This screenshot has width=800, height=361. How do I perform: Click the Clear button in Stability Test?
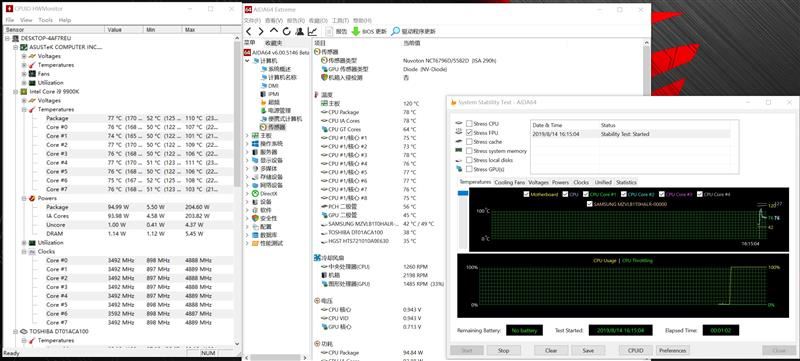[x=551, y=351]
